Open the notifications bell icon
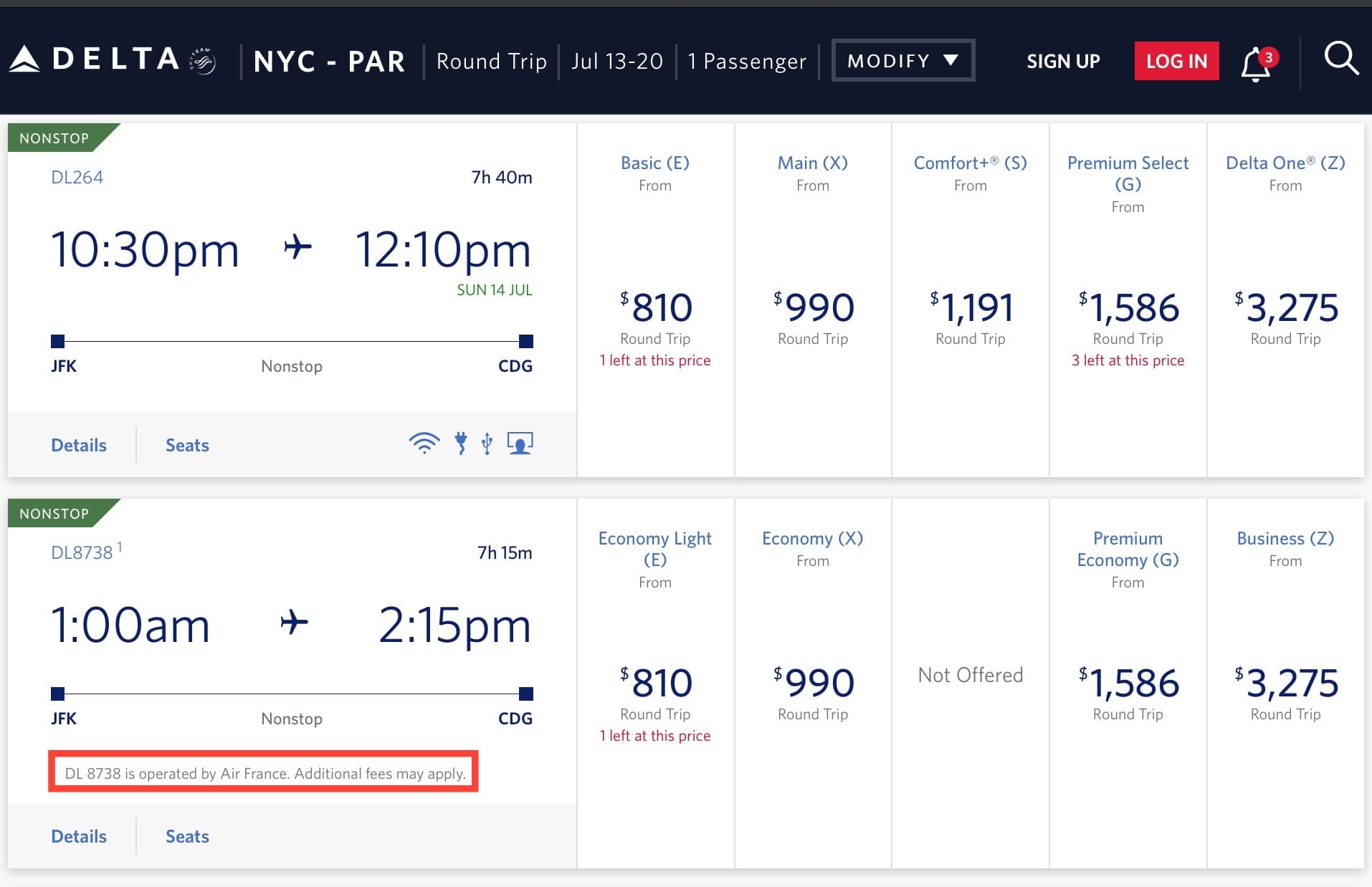 pyautogui.click(x=1256, y=64)
